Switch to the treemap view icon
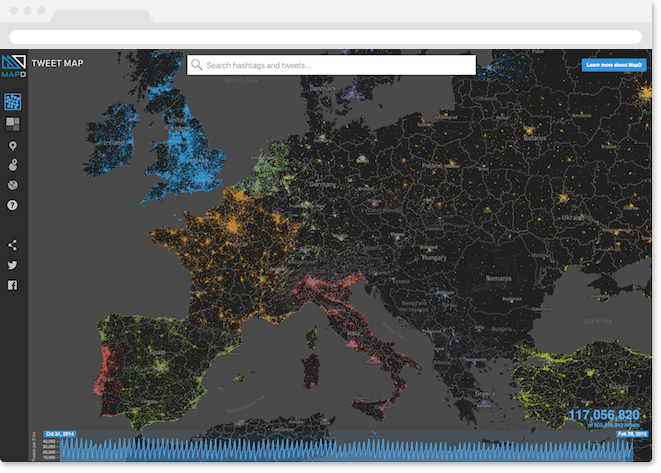Image resolution: width=661 pixels, height=473 pixels. (x=13, y=124)
